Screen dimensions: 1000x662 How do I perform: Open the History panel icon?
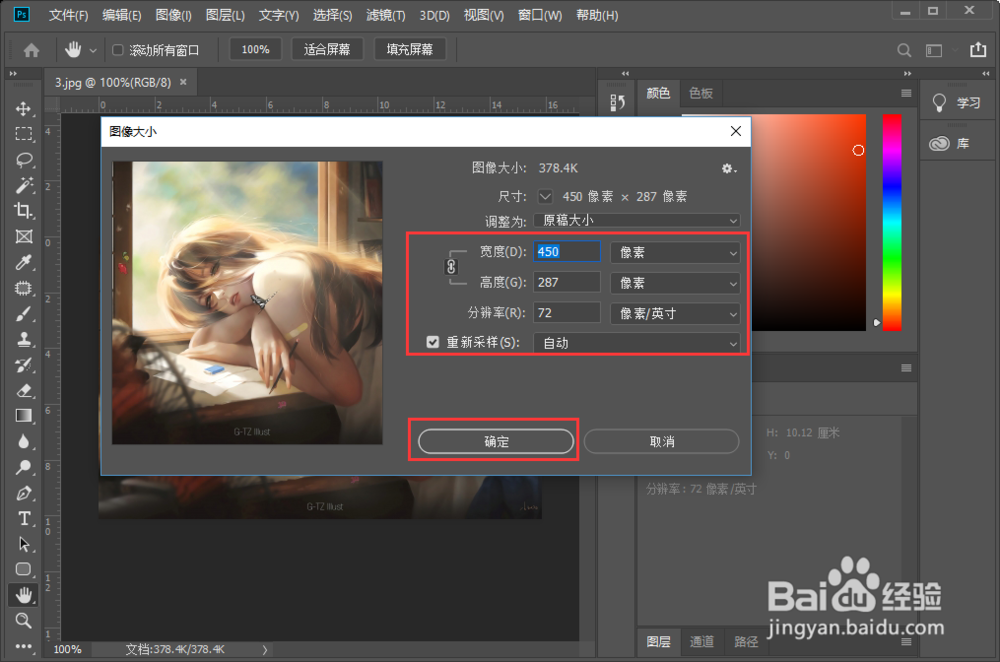[x=617, y=102]
